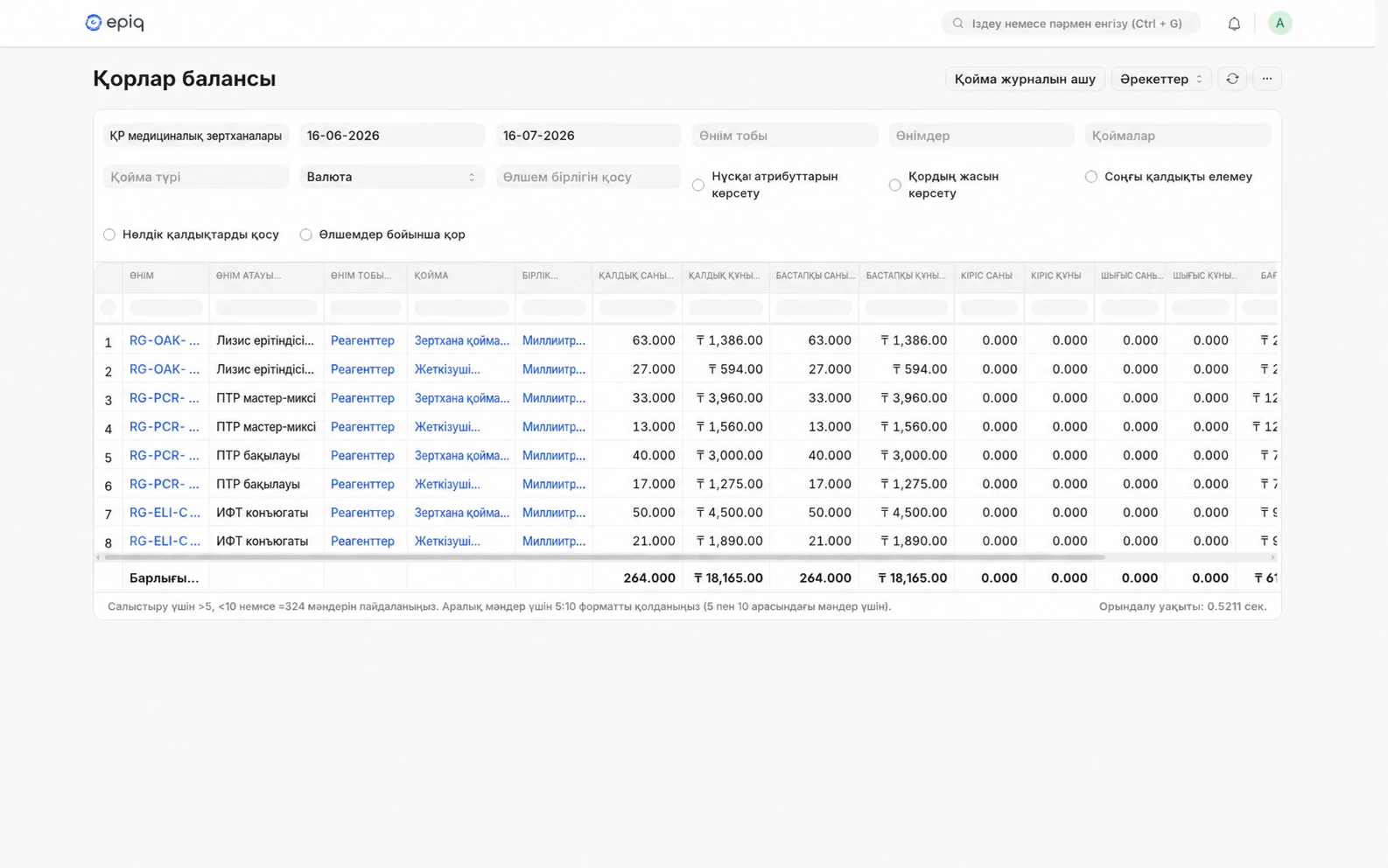
Task: Open the Қоймалар filter field
Action: tap(1178, 136)
